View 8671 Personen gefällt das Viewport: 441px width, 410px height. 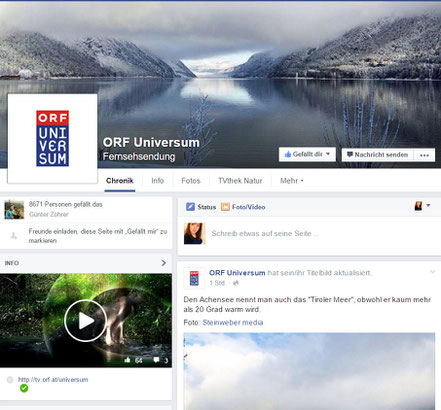click(x=66, y=204)
